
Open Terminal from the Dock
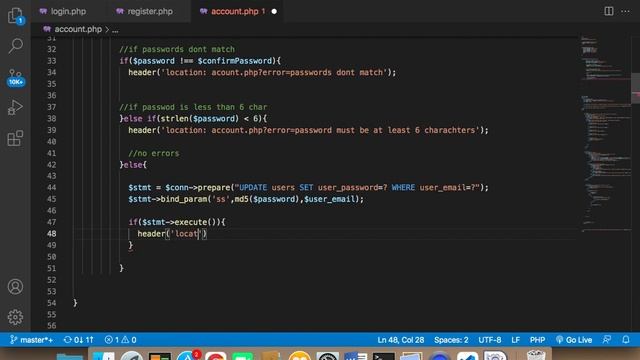[383, 356]
